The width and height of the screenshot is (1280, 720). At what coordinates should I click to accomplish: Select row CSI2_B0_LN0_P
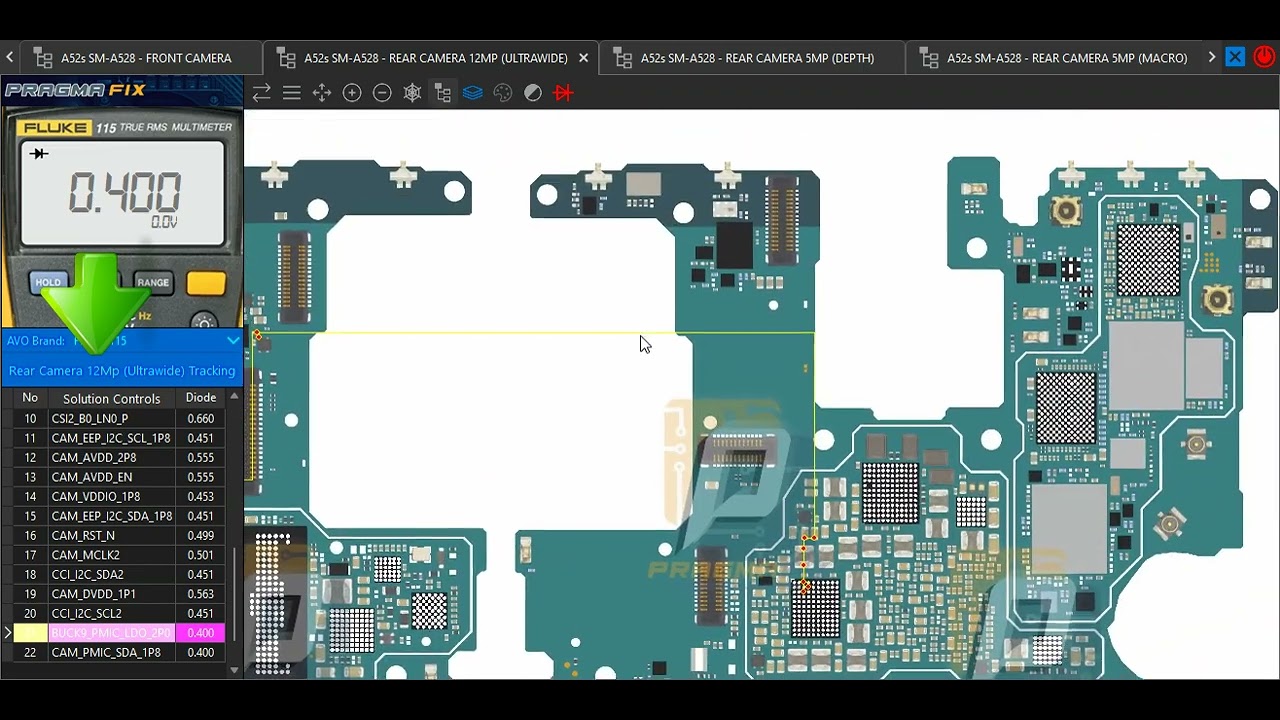pos(120,419)
